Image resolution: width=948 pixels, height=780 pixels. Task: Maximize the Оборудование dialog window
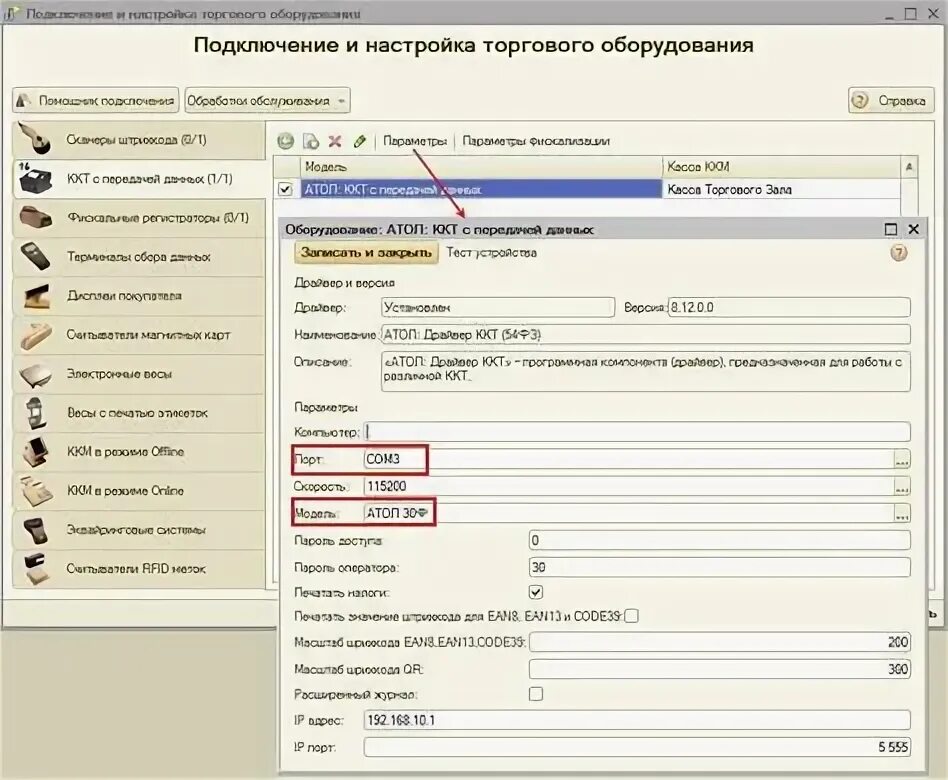coord(891,229)
